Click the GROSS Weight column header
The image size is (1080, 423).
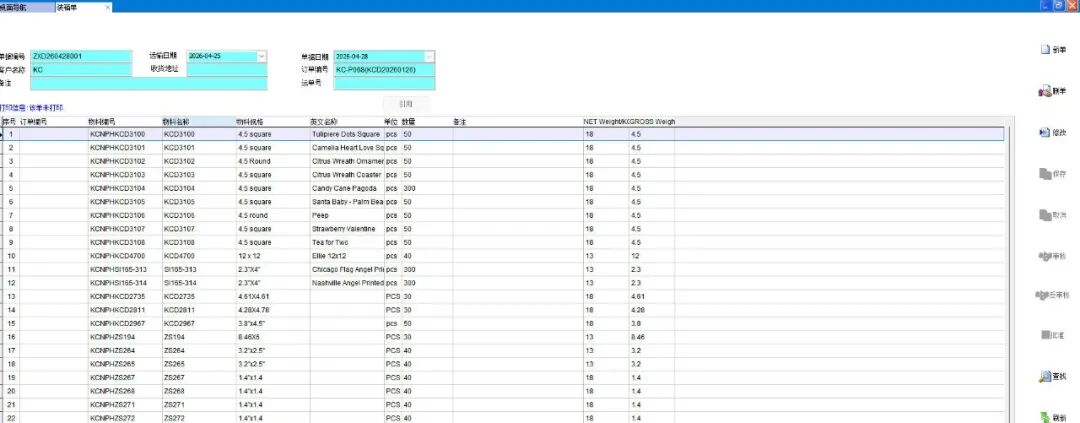(652, 122)
